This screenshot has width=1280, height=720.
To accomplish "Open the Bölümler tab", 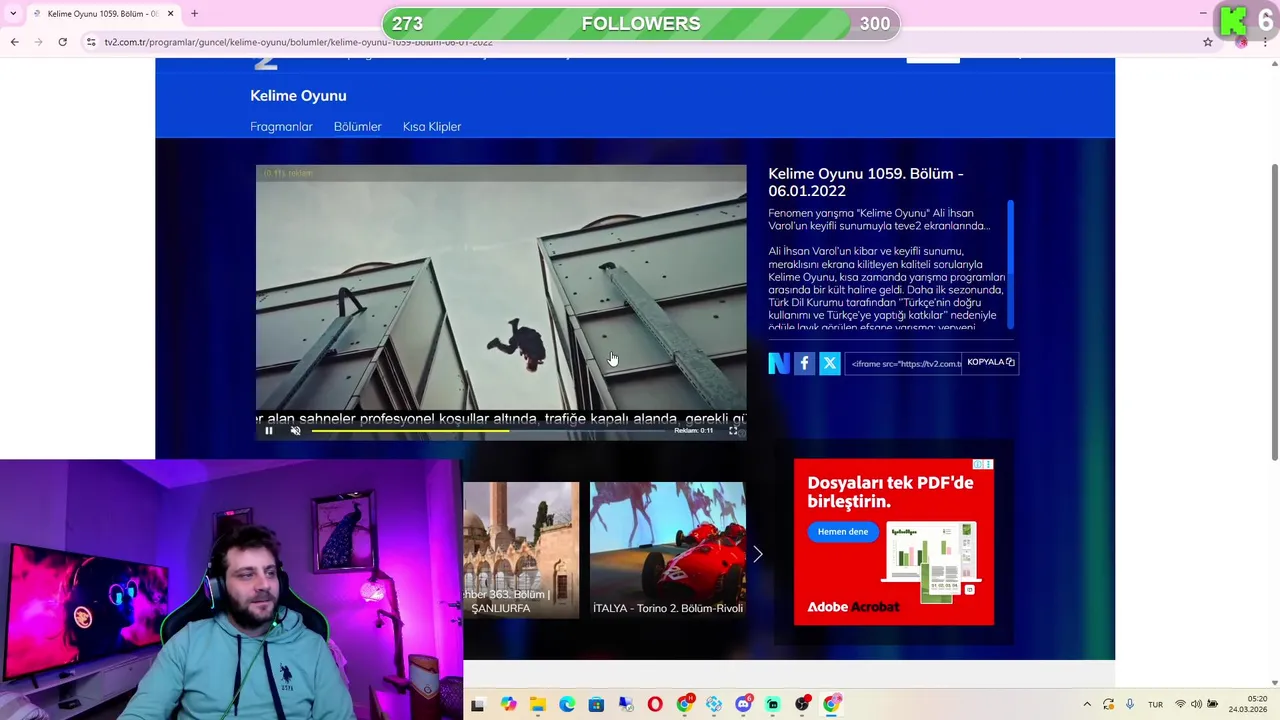I will pyautogui.click(x=358, y=127).
